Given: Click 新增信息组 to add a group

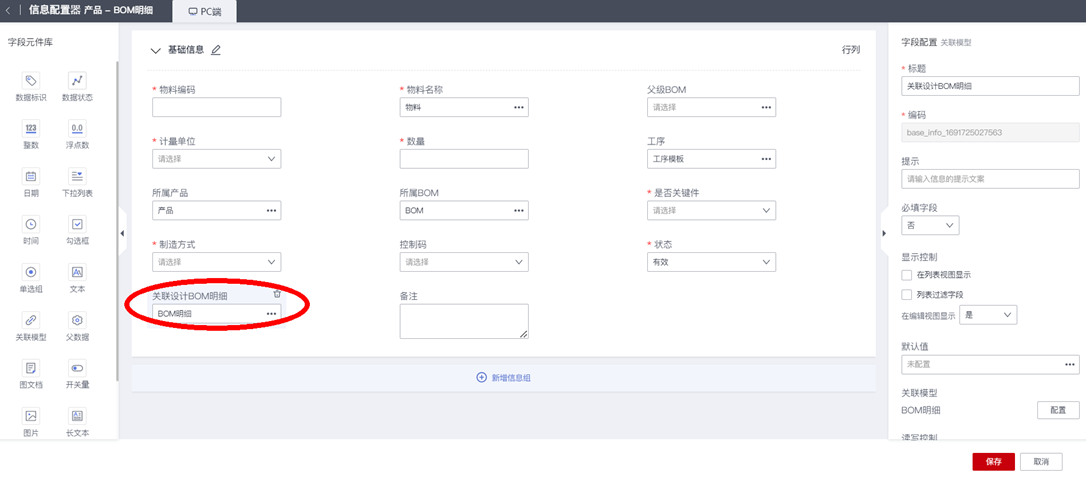Looking at the screenshot, I should pyautogui.click(x=503, y=378).
